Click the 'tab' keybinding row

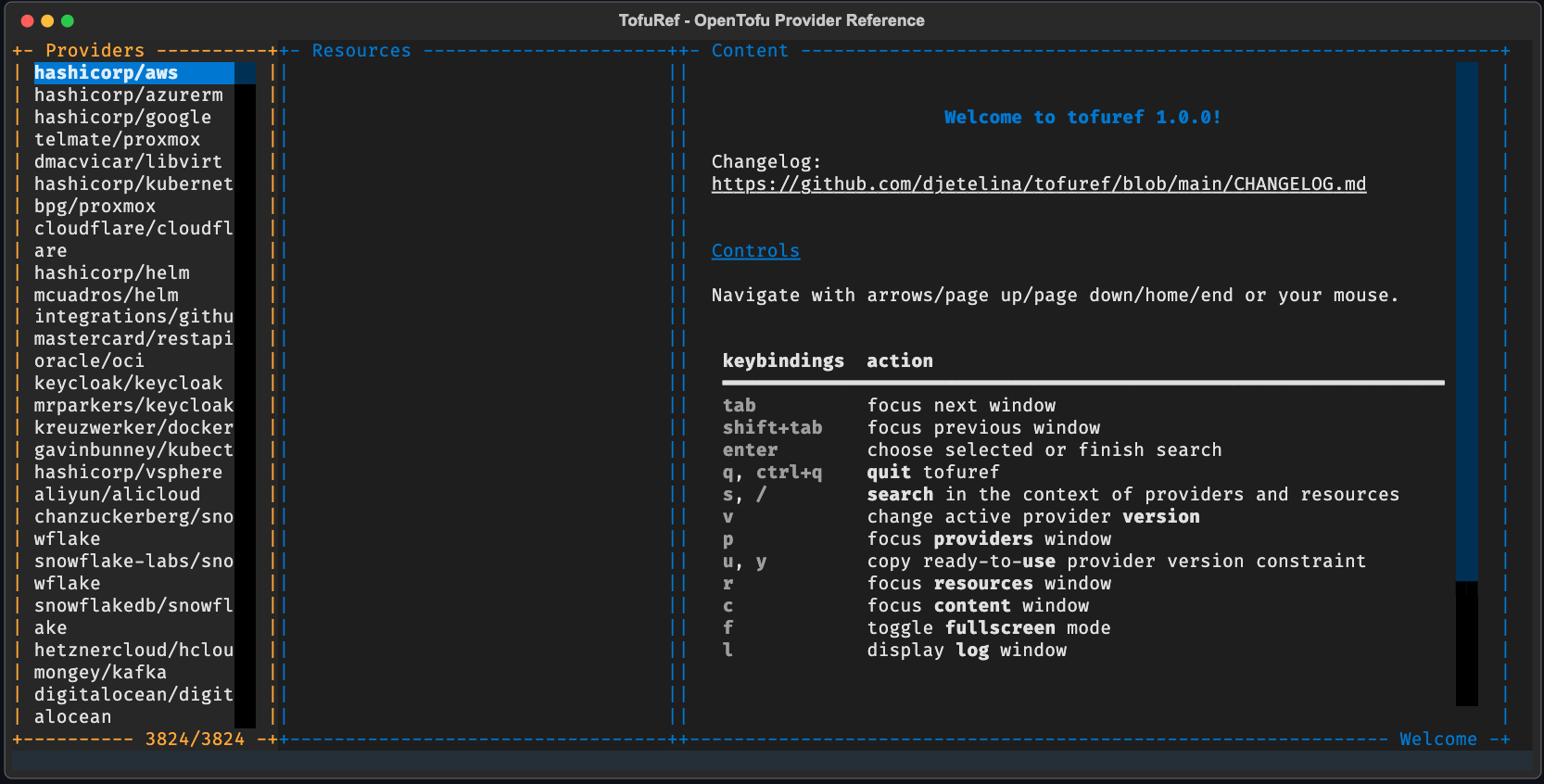pos(1082,406)
